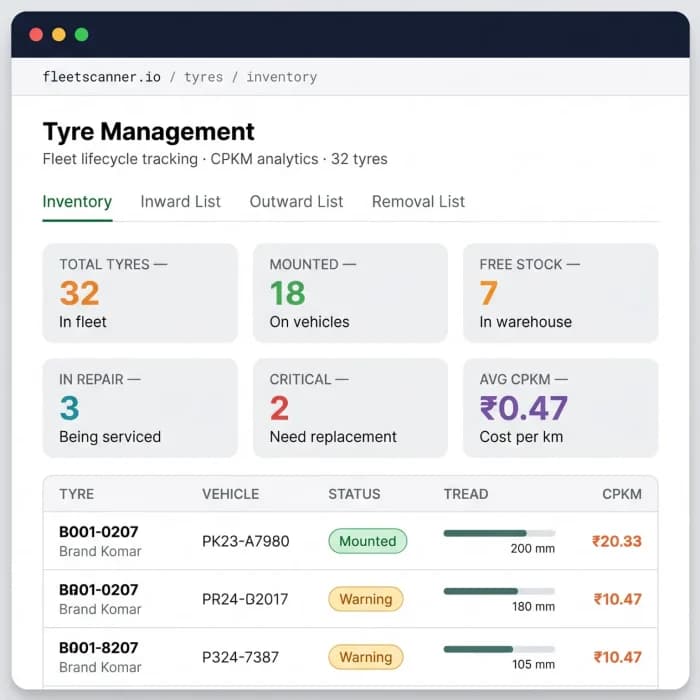
Task: Click the 180 mm tread label
Action: 533,607
